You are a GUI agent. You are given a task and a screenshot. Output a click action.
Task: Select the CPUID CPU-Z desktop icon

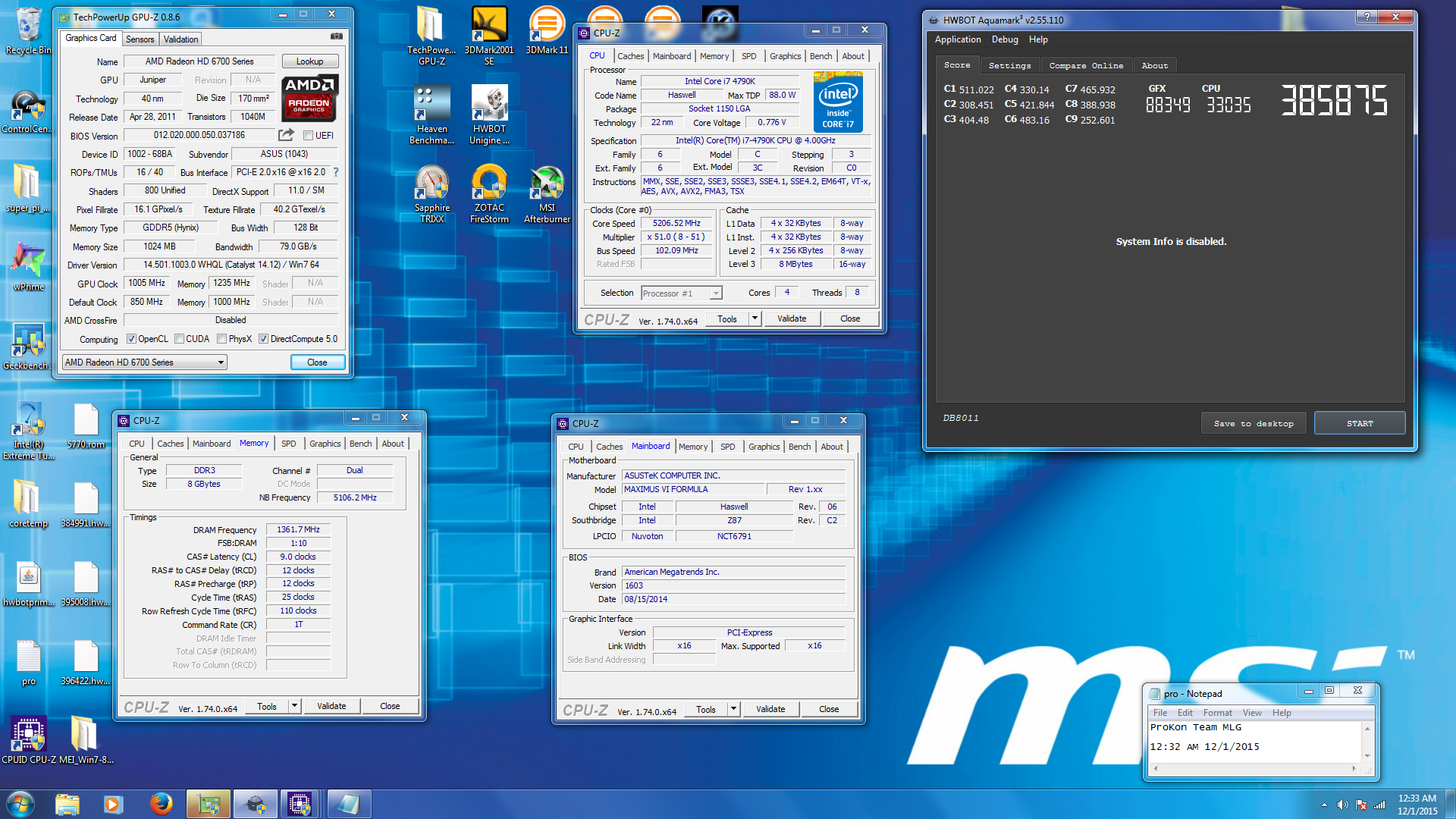coord(28,740)
